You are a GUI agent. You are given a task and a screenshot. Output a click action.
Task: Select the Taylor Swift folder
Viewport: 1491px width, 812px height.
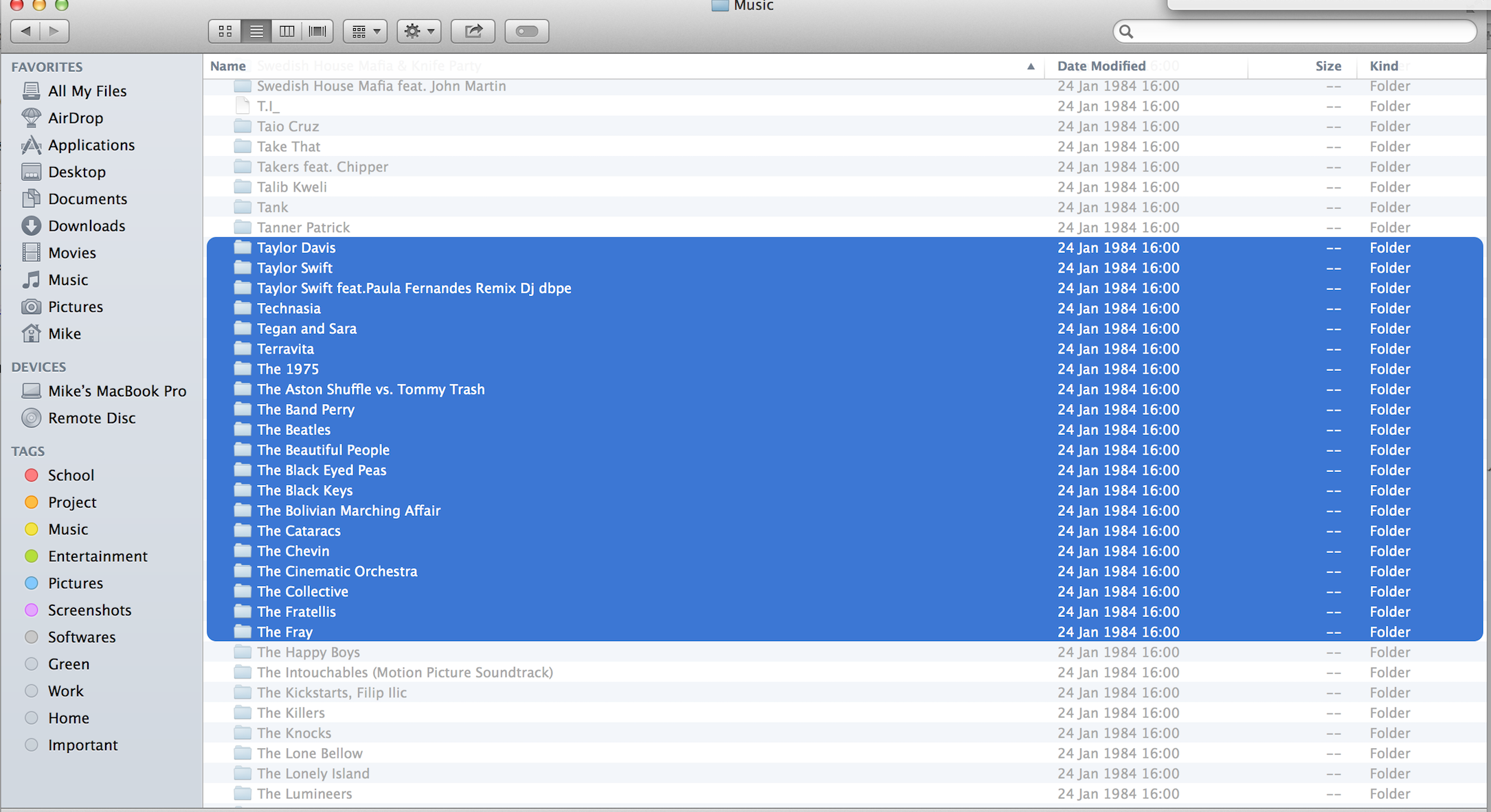[x=844, y=268]
